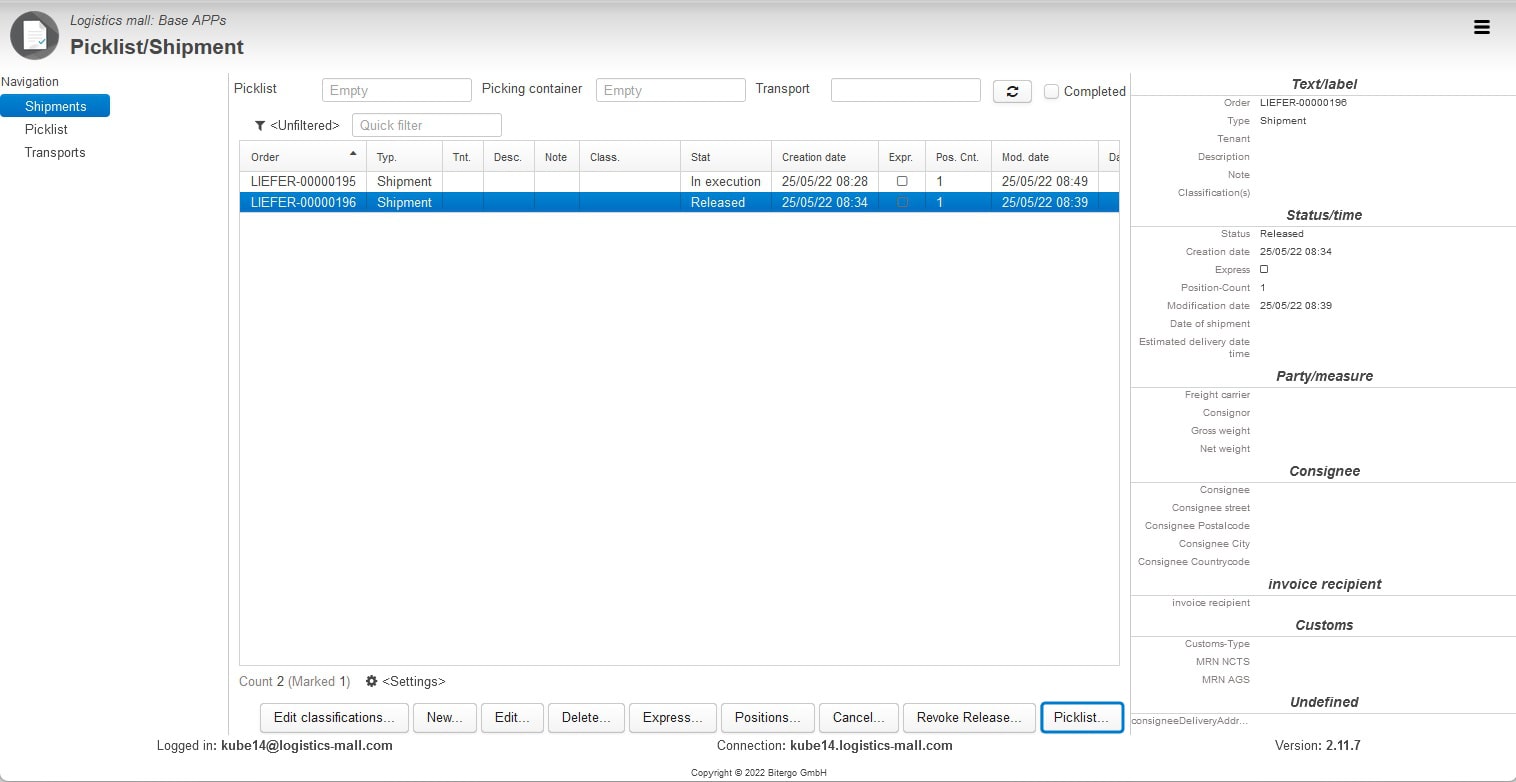Click the 'Released' status cell in table

pyautogui.click(x=726, y=202)
